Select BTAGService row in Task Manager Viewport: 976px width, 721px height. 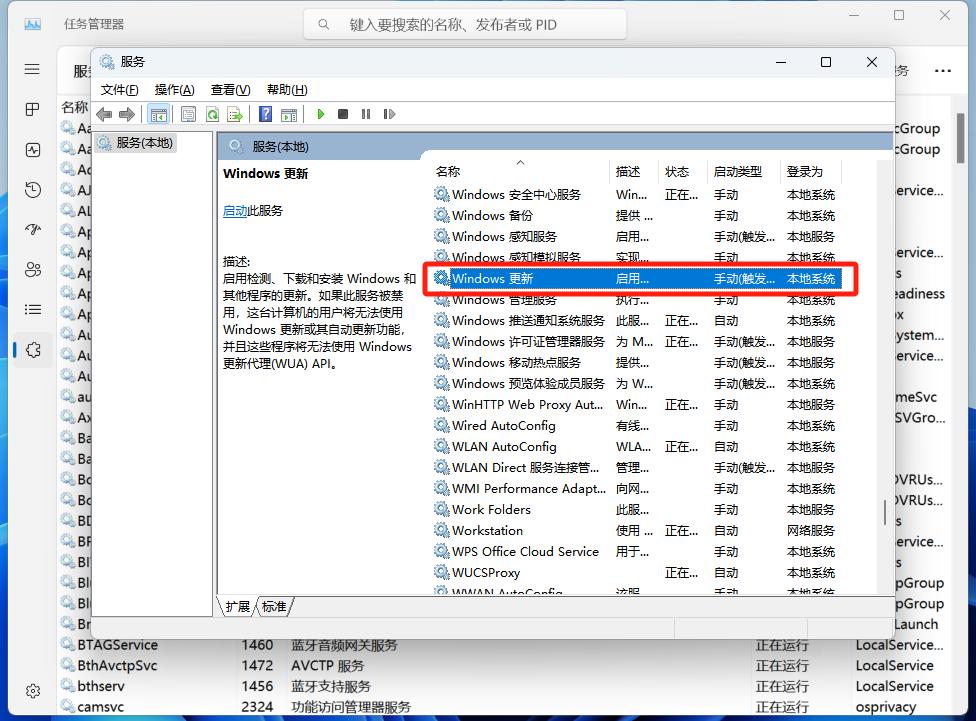pos(504,645)
